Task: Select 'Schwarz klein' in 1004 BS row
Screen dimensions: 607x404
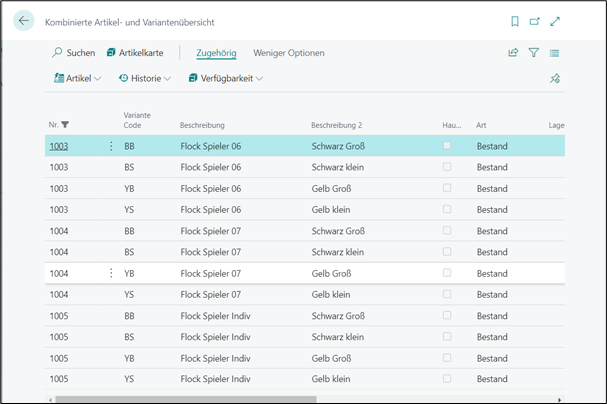Action: [x=338, y=252]
